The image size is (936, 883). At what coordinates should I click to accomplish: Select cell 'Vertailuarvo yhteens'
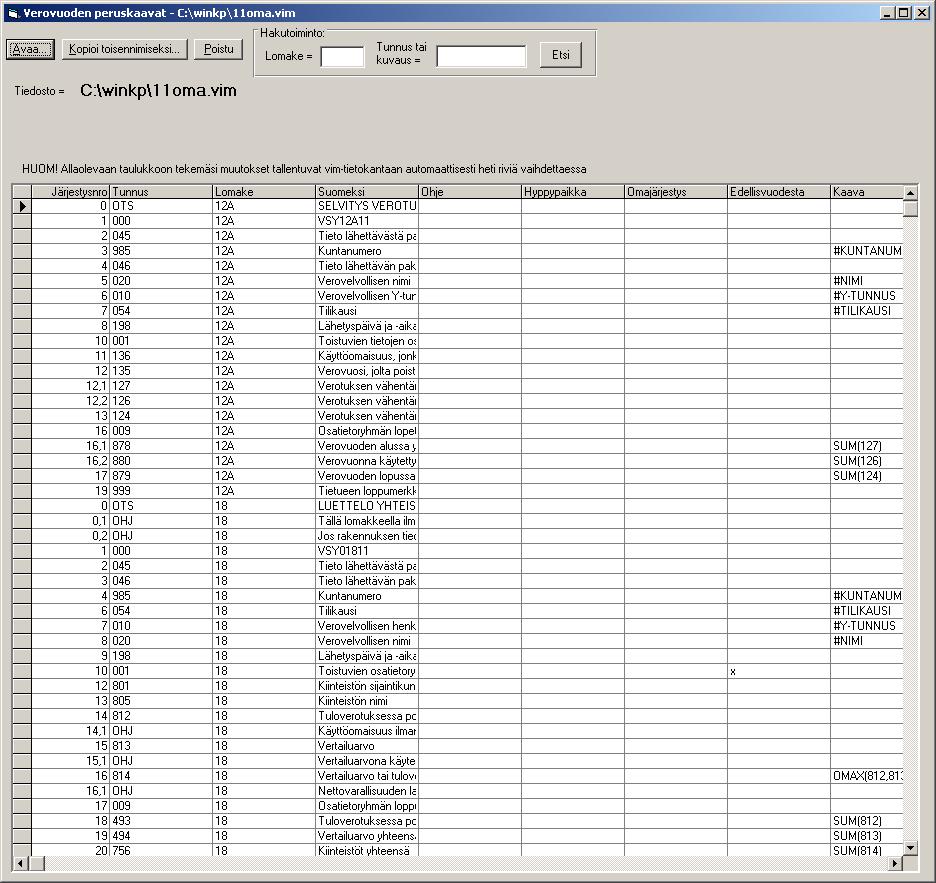pyautogui.click(x=367, y=836)
